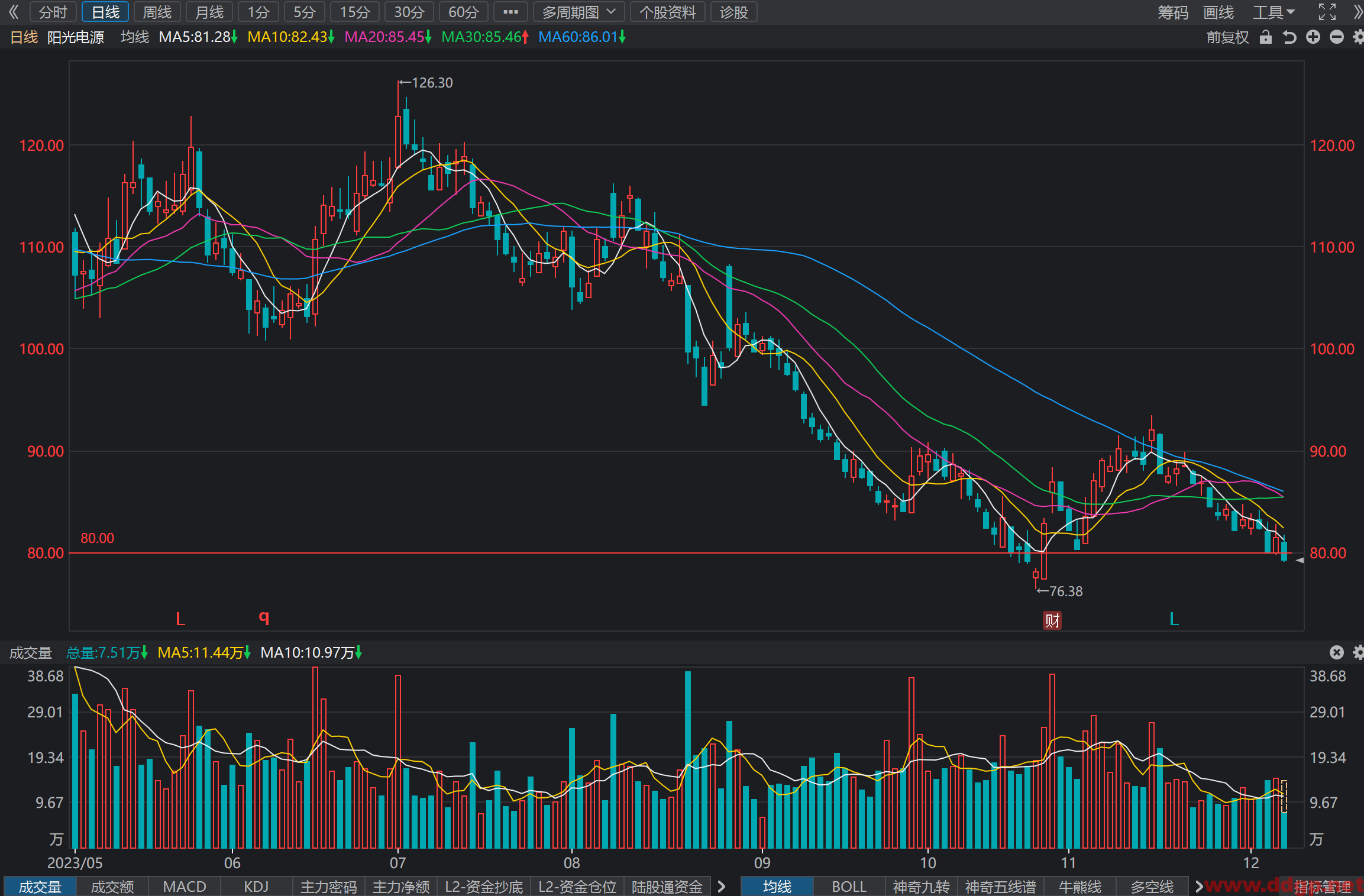Image resolution: width=1364 pixels, height=896 pixels.
Task: Close the volume indicator panel
Action: [x=1337, y=652]
